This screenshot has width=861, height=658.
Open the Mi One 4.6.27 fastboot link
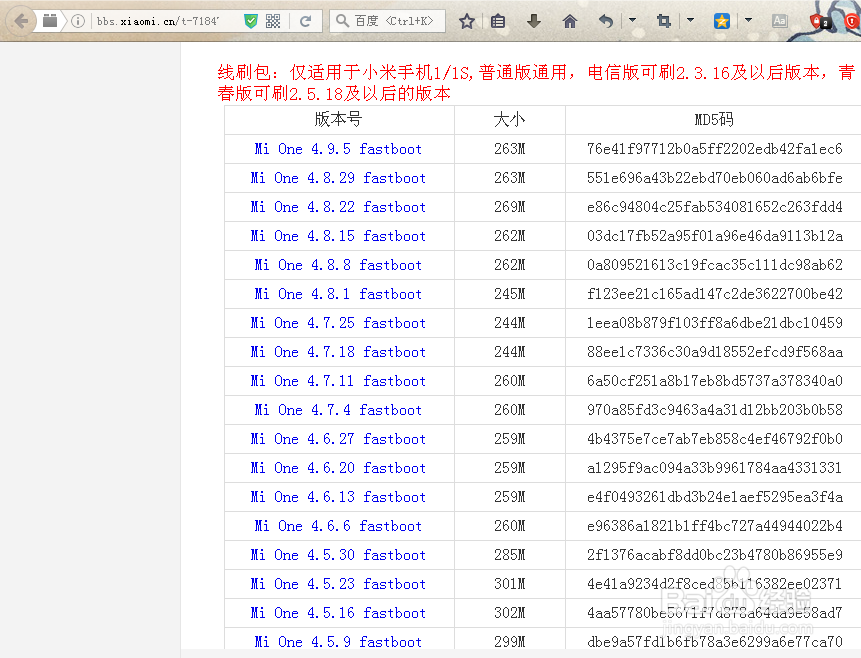tap(338, 439)
